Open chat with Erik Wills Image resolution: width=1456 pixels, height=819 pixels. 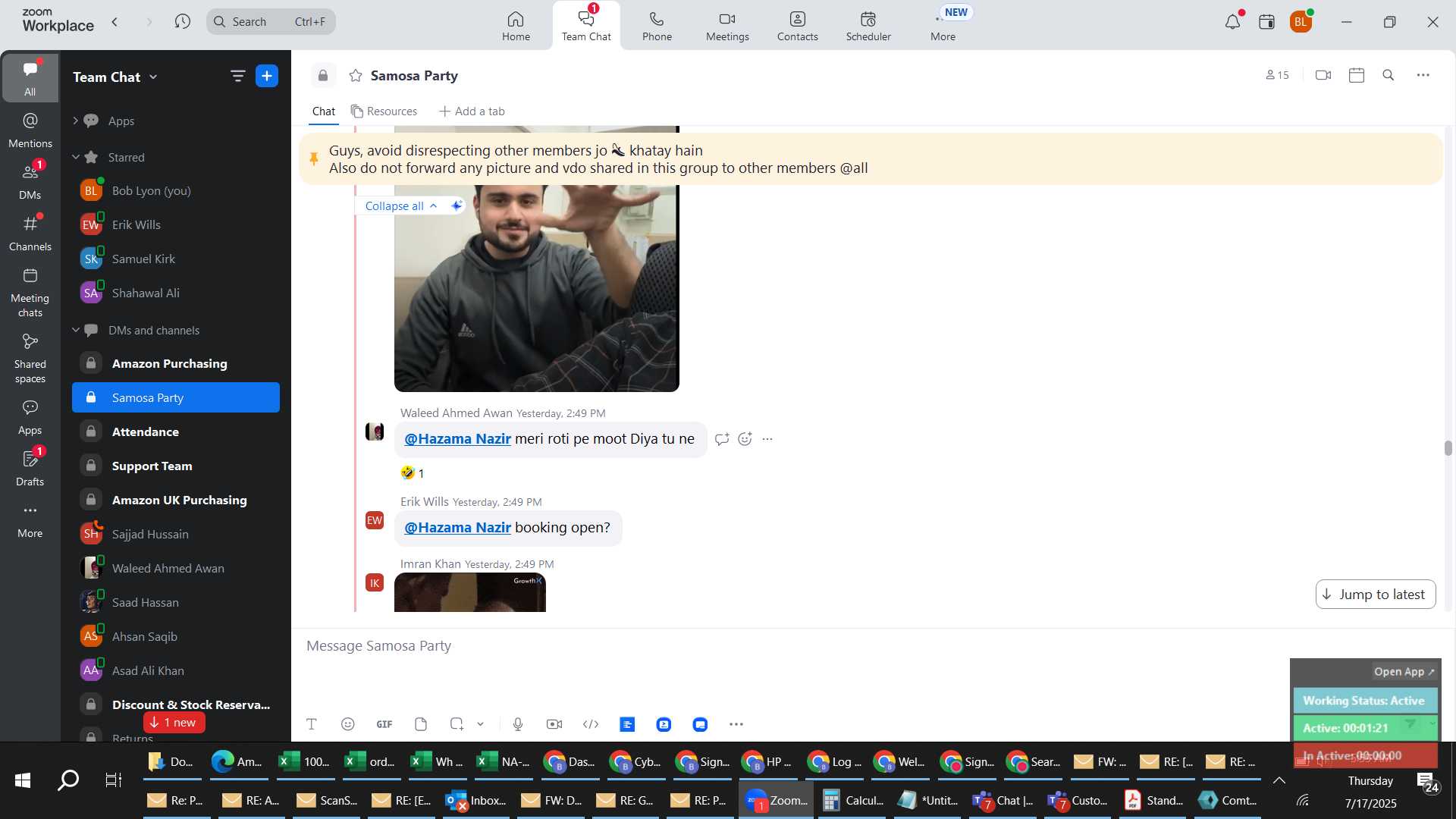(x=176, y=224)
